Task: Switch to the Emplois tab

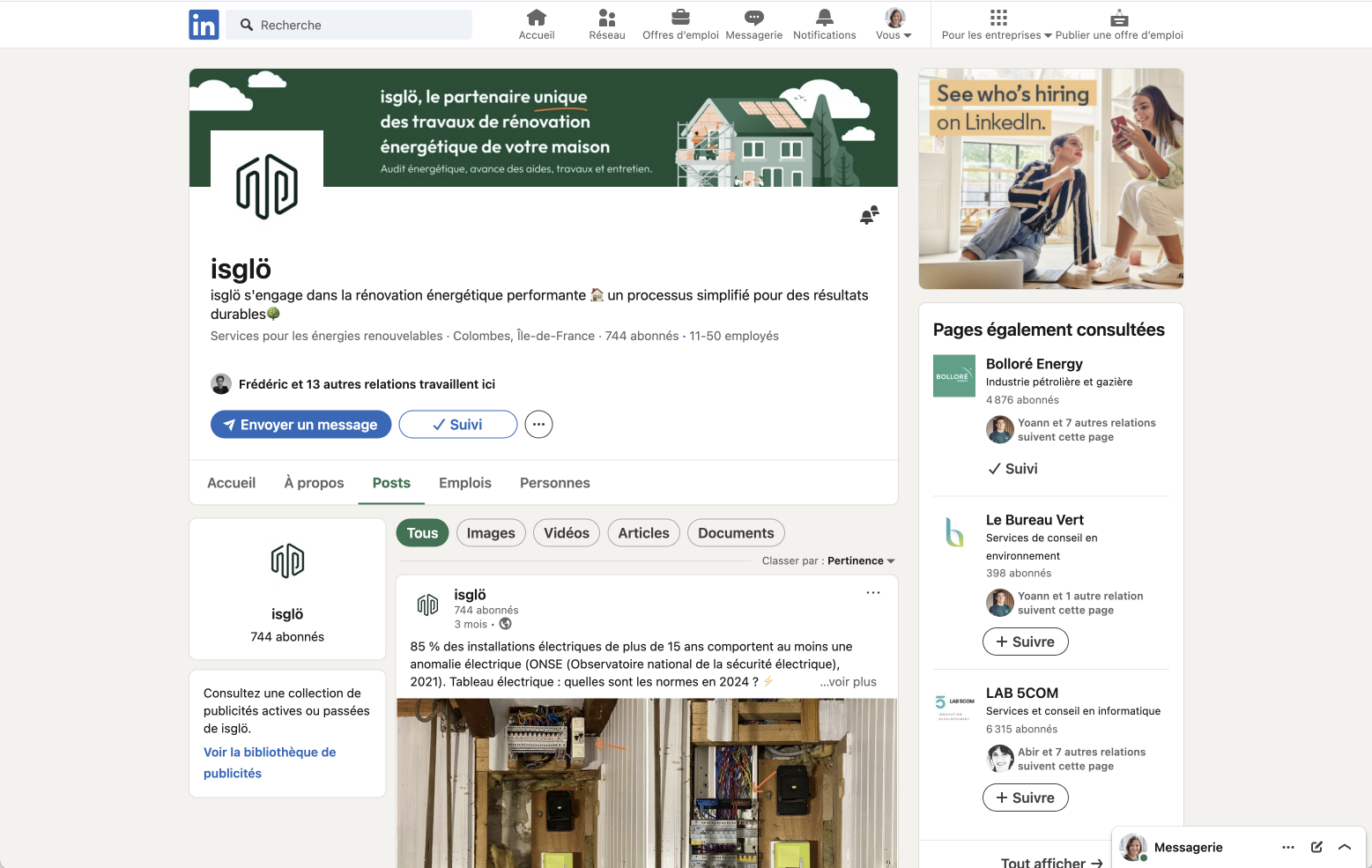Action: click(x=465, y=483)
